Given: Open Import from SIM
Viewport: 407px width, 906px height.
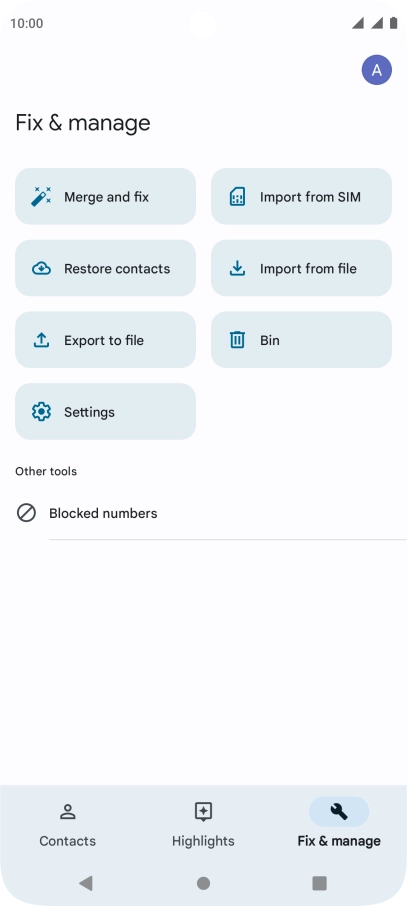Looking at the screenshot, I should click(x=301, y=196).
